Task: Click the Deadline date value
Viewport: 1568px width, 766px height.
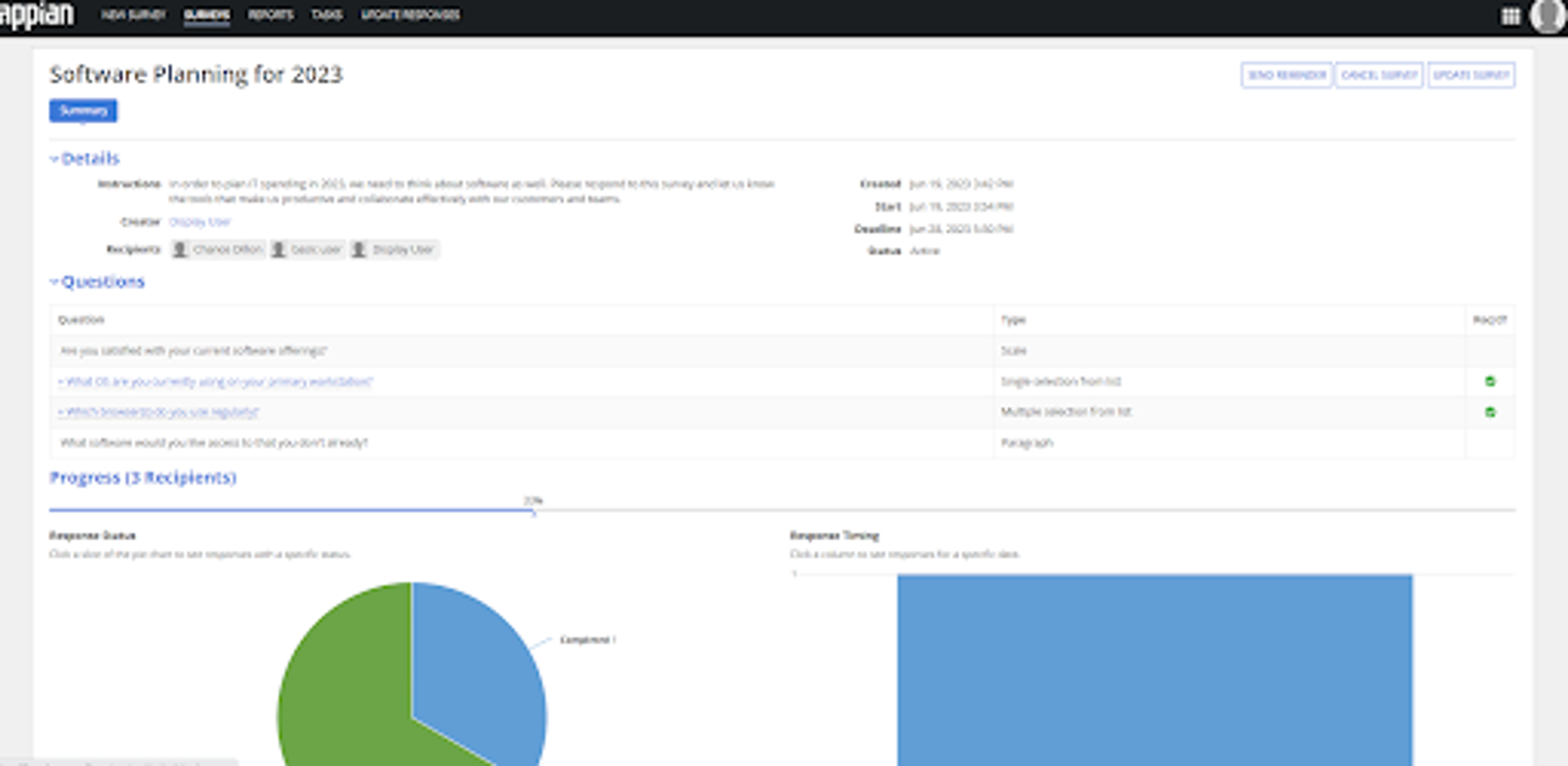Action: (961, 230)
